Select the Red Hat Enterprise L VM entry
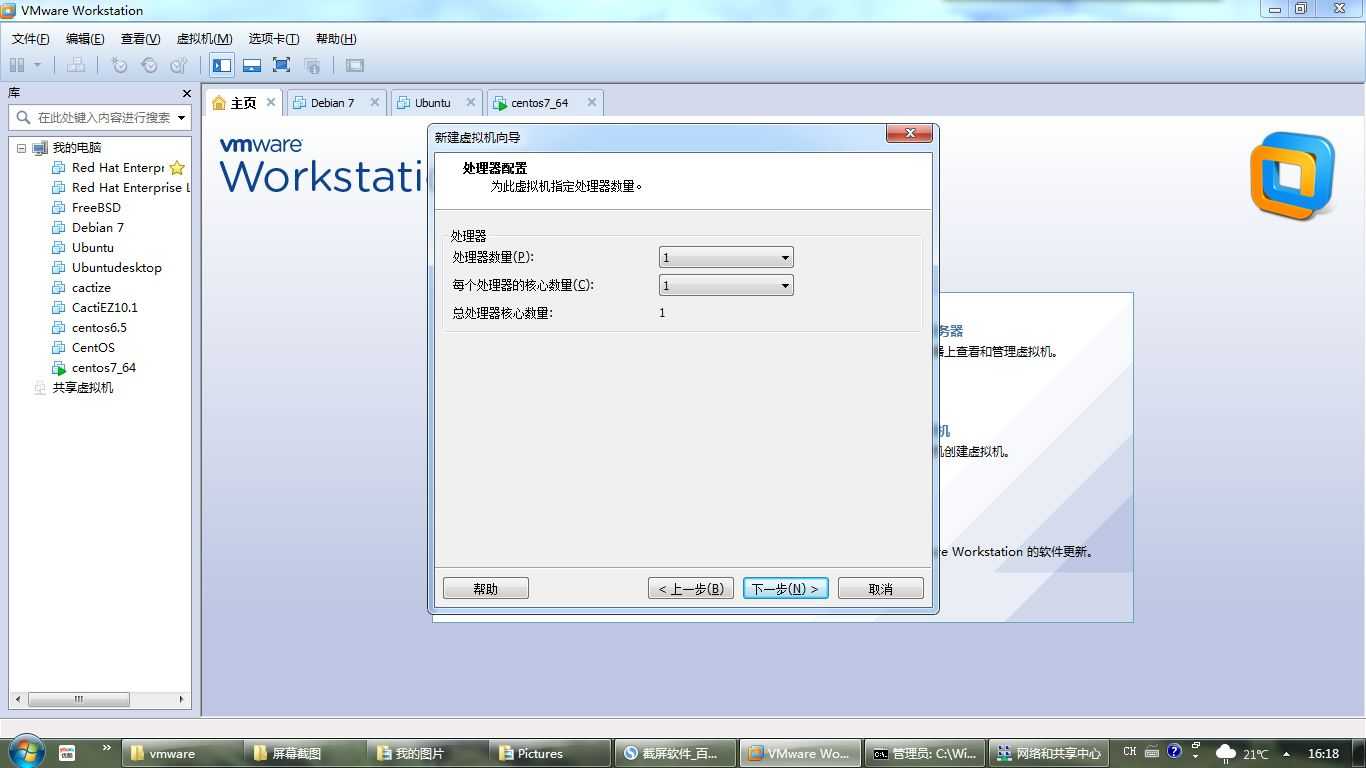Image resolution: width=1366 pixels, height=768 pixels. (x=121, y=188)
